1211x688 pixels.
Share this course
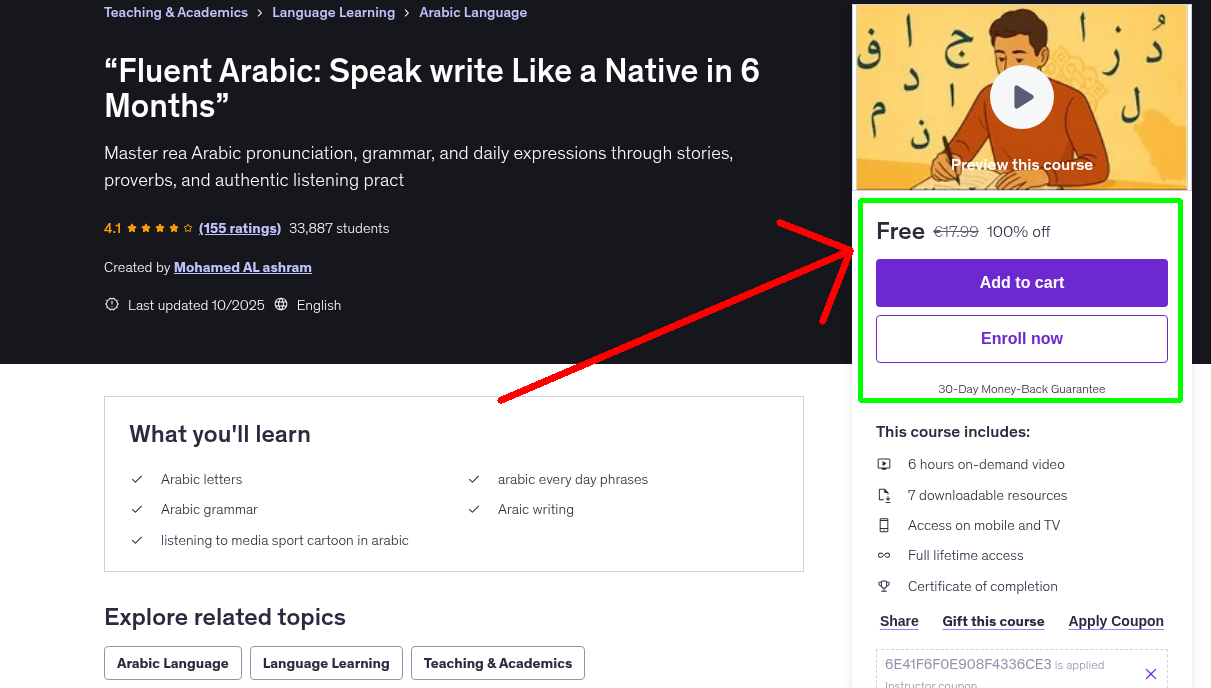pyautogui.click(x=898, y=621)
